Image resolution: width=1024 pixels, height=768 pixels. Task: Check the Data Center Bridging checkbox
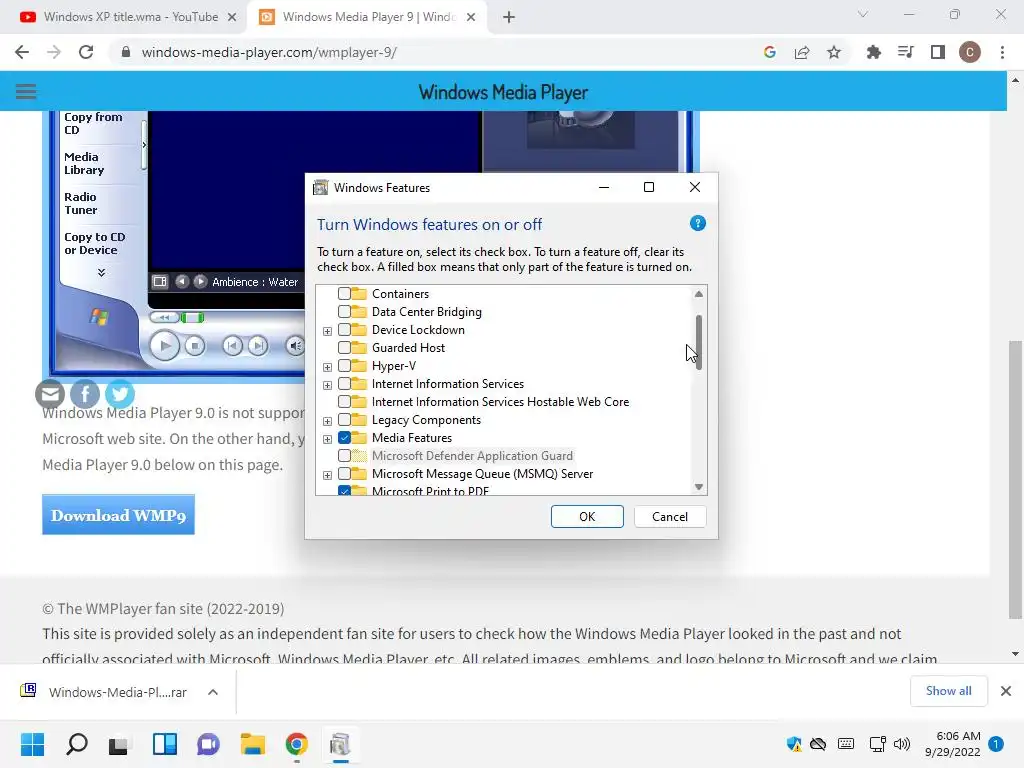coord(344,312)
